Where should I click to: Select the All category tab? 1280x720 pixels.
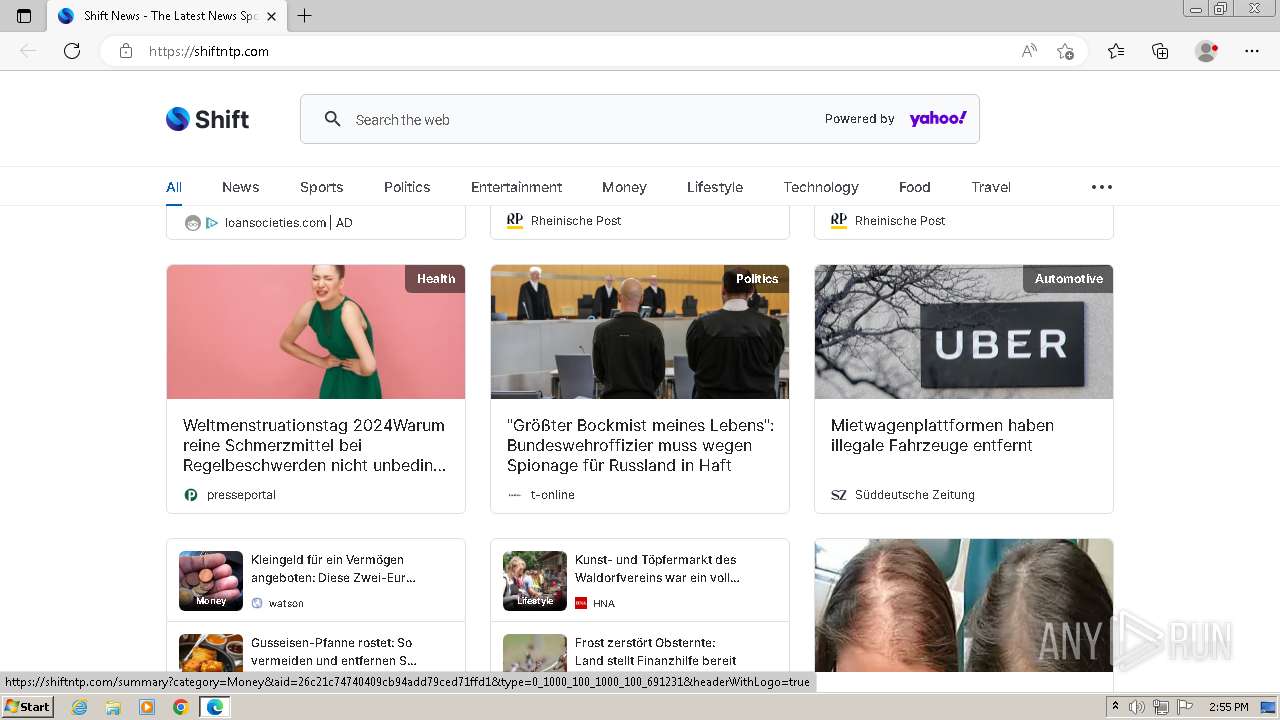pyautogui.click(x=174, y=187)
